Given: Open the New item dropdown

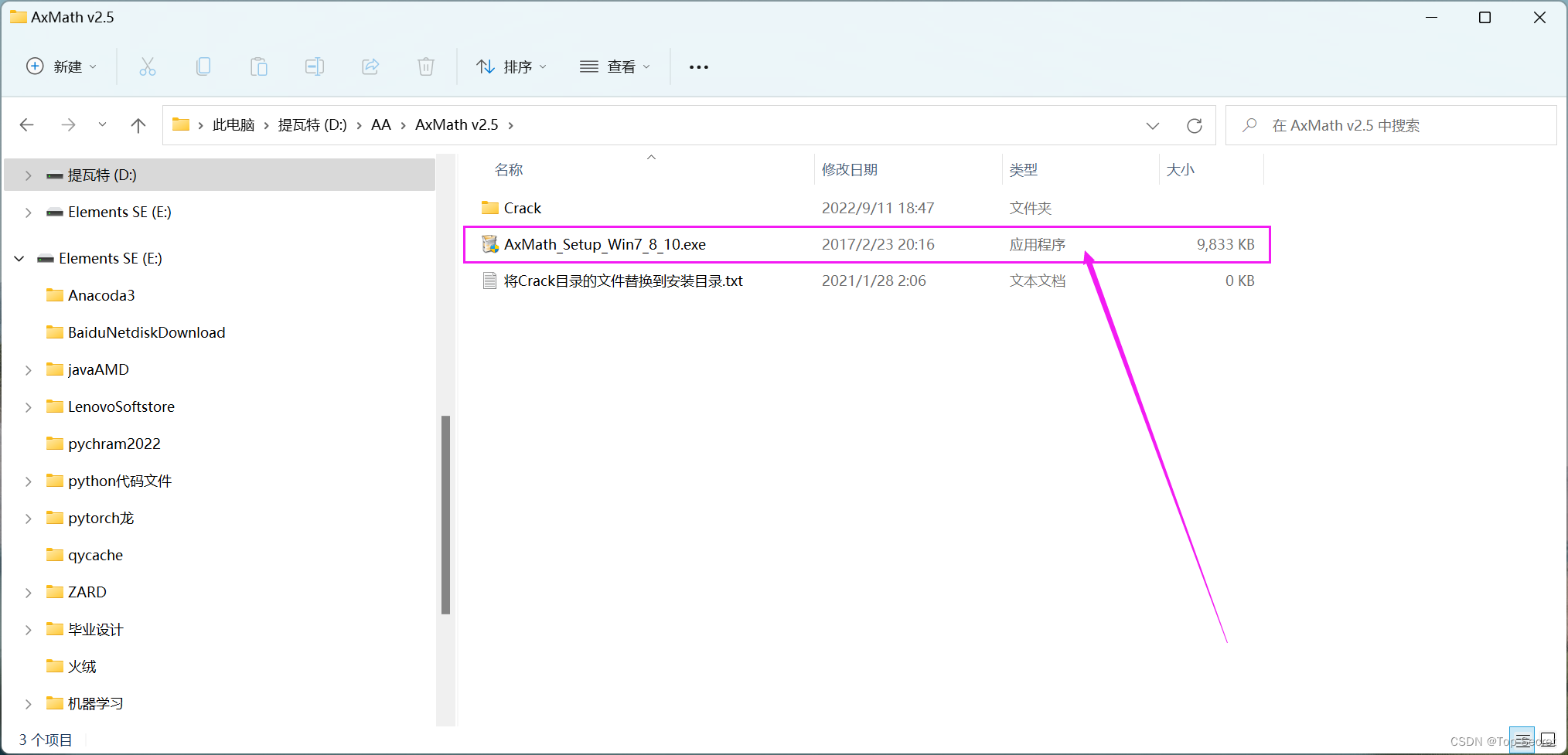Looking at the screenshot, I should pos(62,67).
